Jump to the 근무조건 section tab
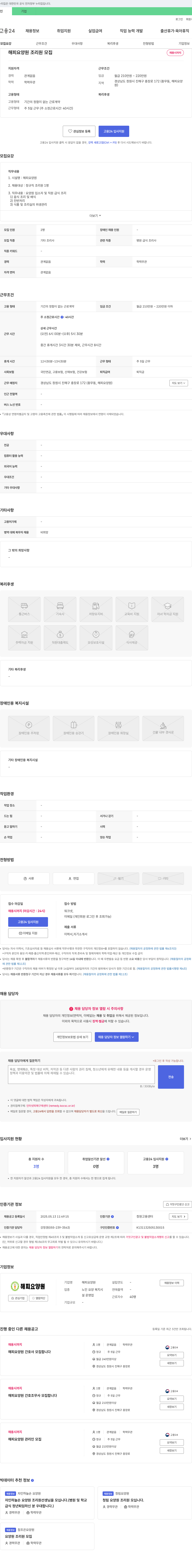192x1568 pixels. [41, 44]
